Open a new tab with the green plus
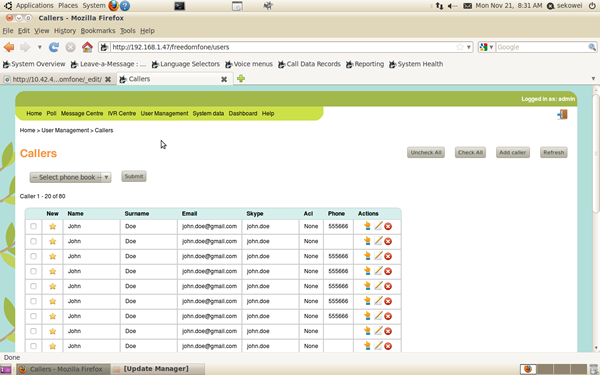 pyautogui.click(x=241, y=79)
